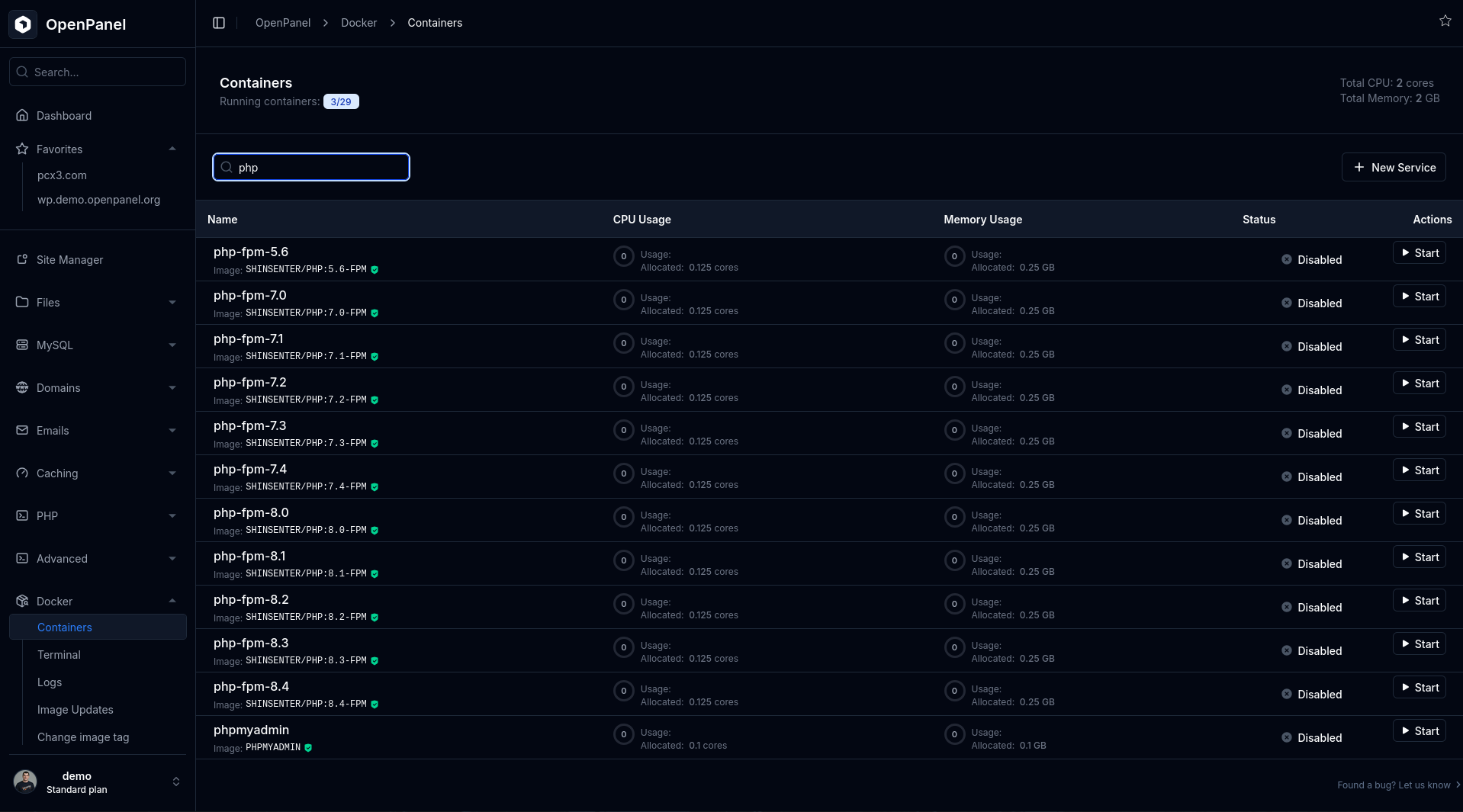Click the demo user avatar
This screenshot has height=812, width=1463.
click(25, 782)
